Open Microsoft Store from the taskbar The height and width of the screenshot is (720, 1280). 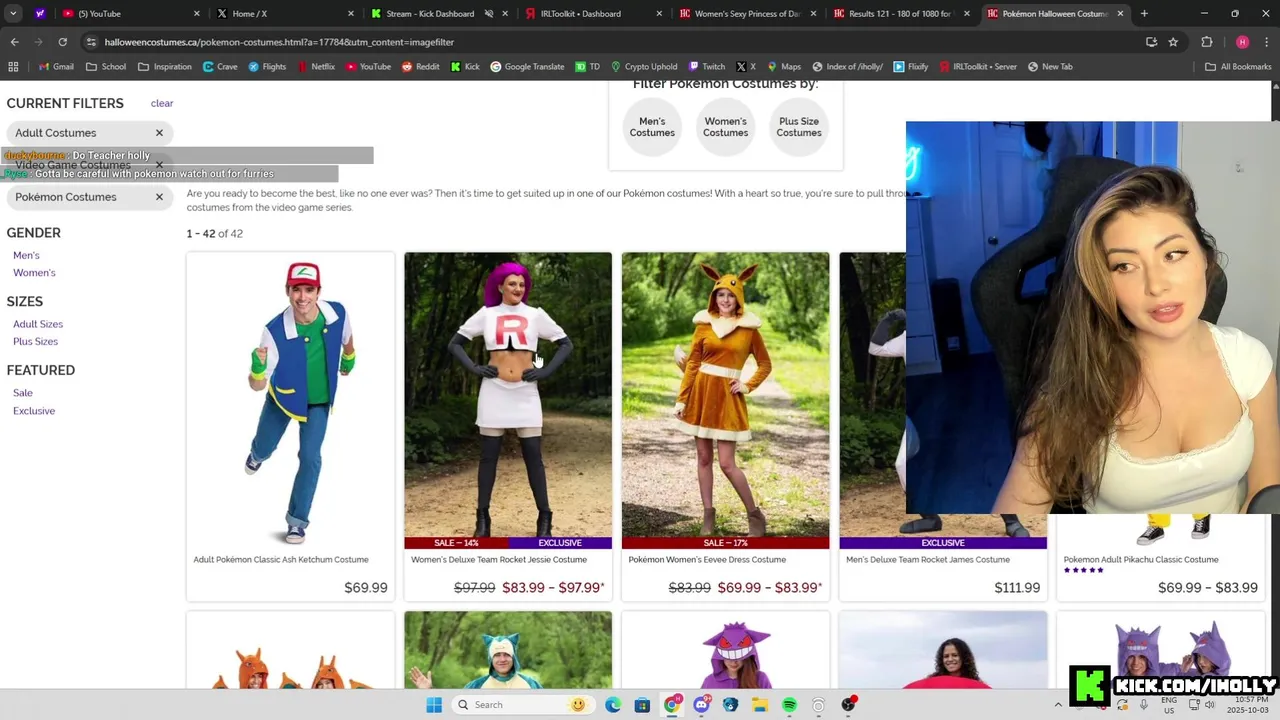642,705
